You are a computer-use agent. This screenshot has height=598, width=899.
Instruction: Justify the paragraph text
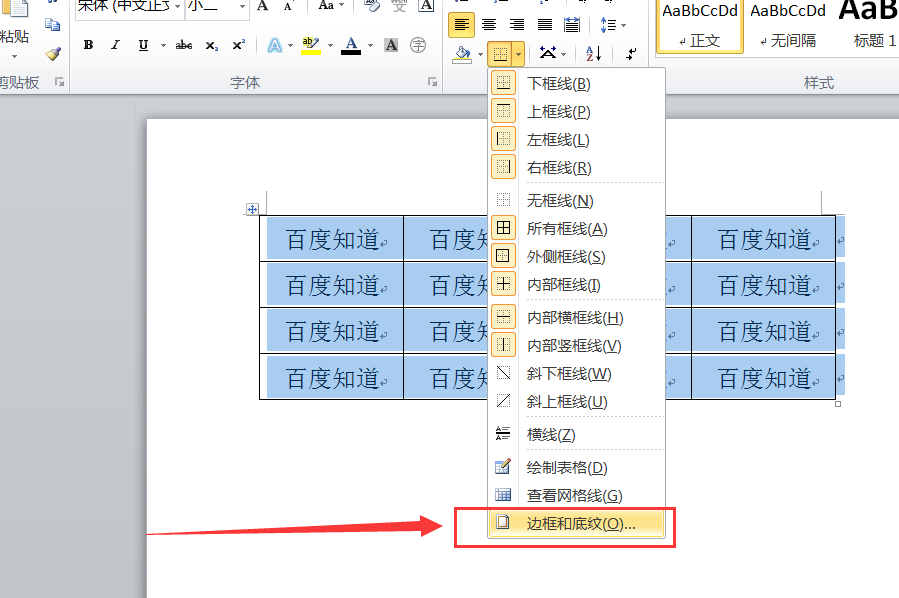[545, 25]
